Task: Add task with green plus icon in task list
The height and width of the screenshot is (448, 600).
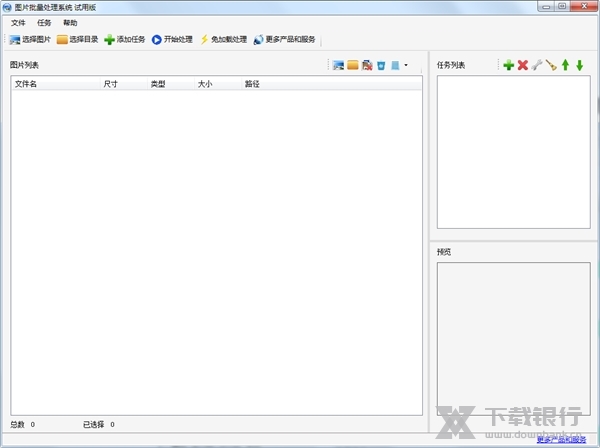Action: 509,65
